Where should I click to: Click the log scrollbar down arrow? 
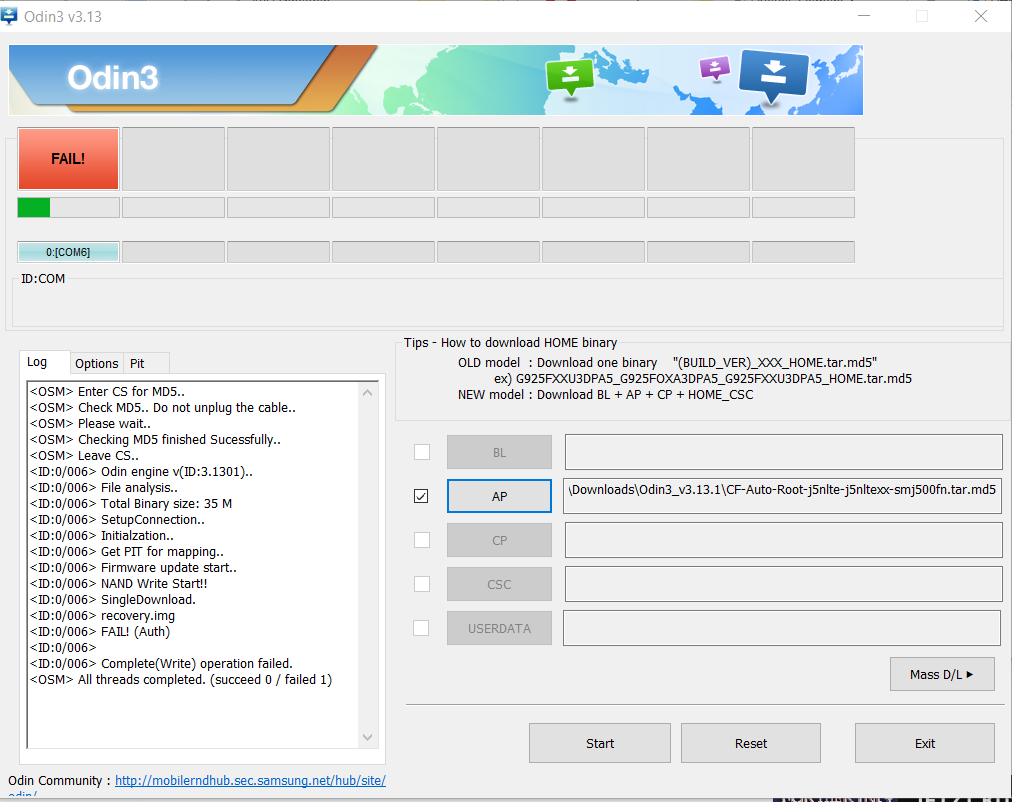pos(367,737)
